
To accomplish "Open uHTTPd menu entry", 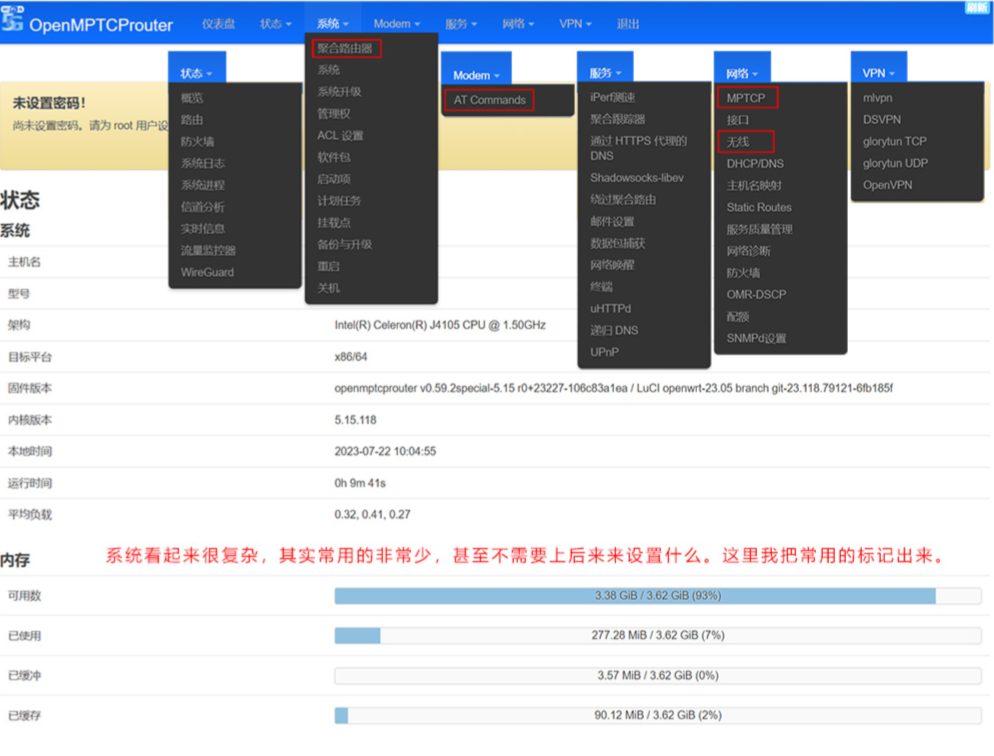I will coord(610,309).
